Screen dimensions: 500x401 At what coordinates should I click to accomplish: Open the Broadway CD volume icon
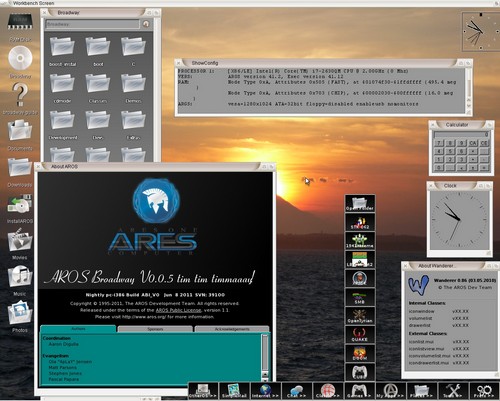point(20,62)
